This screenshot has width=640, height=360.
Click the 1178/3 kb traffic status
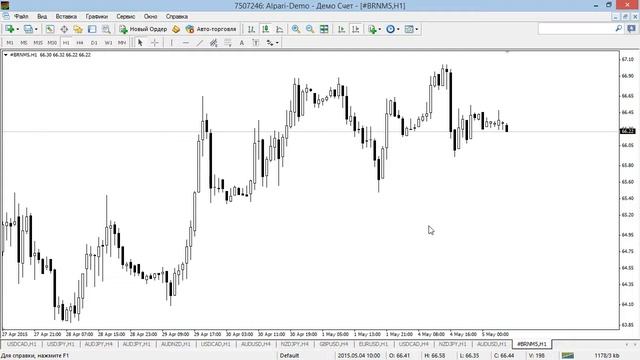(607, 356)
